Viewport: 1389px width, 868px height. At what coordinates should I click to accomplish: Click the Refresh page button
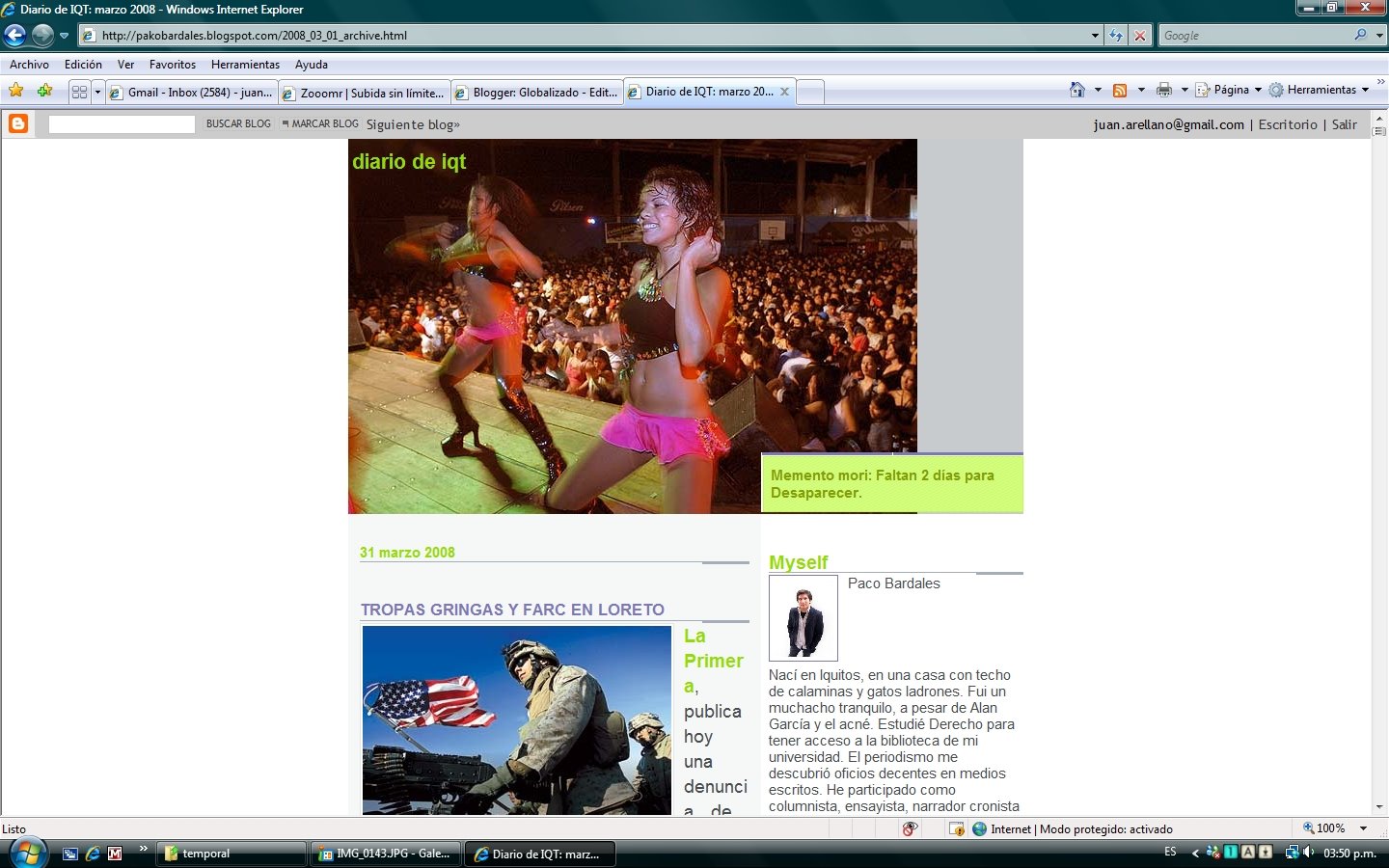[1116, 36]
